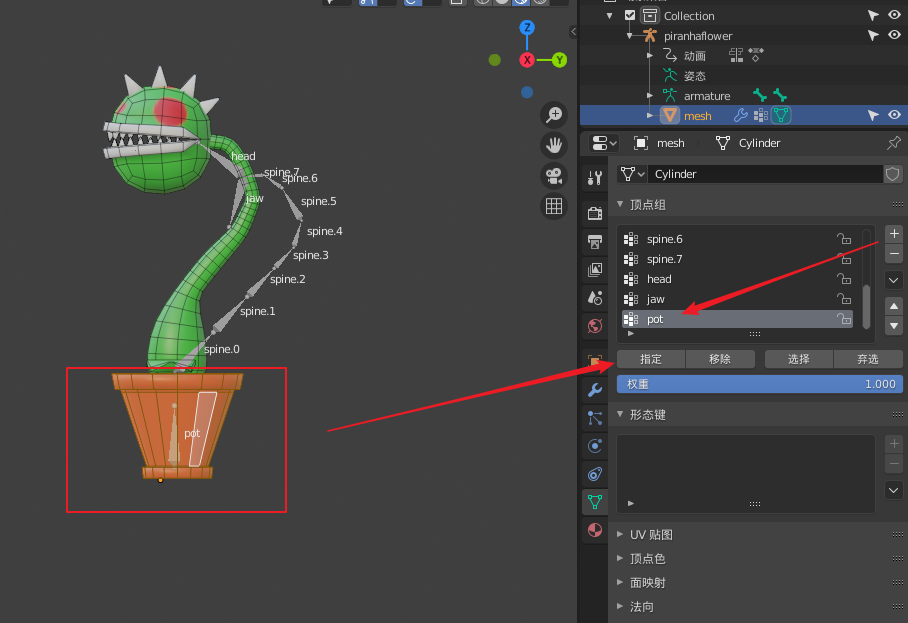The height and width of the screenshot is (623, 908).
Task: Toggle lock on pot vertex group
Action: [844, 318]
